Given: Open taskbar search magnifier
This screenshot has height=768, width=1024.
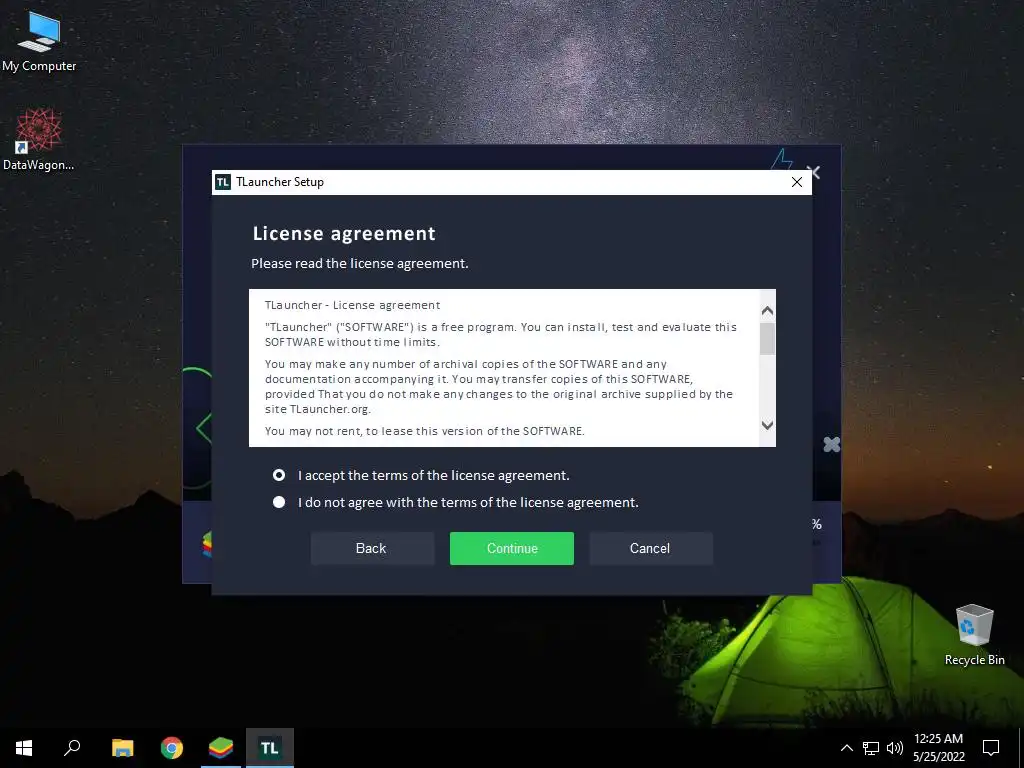Looking at the screenshot, I should [72, 748].
